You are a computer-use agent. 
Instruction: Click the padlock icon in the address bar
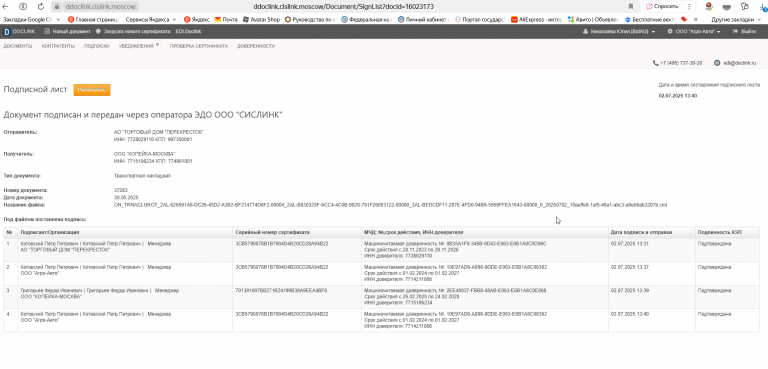pos(57,7)
